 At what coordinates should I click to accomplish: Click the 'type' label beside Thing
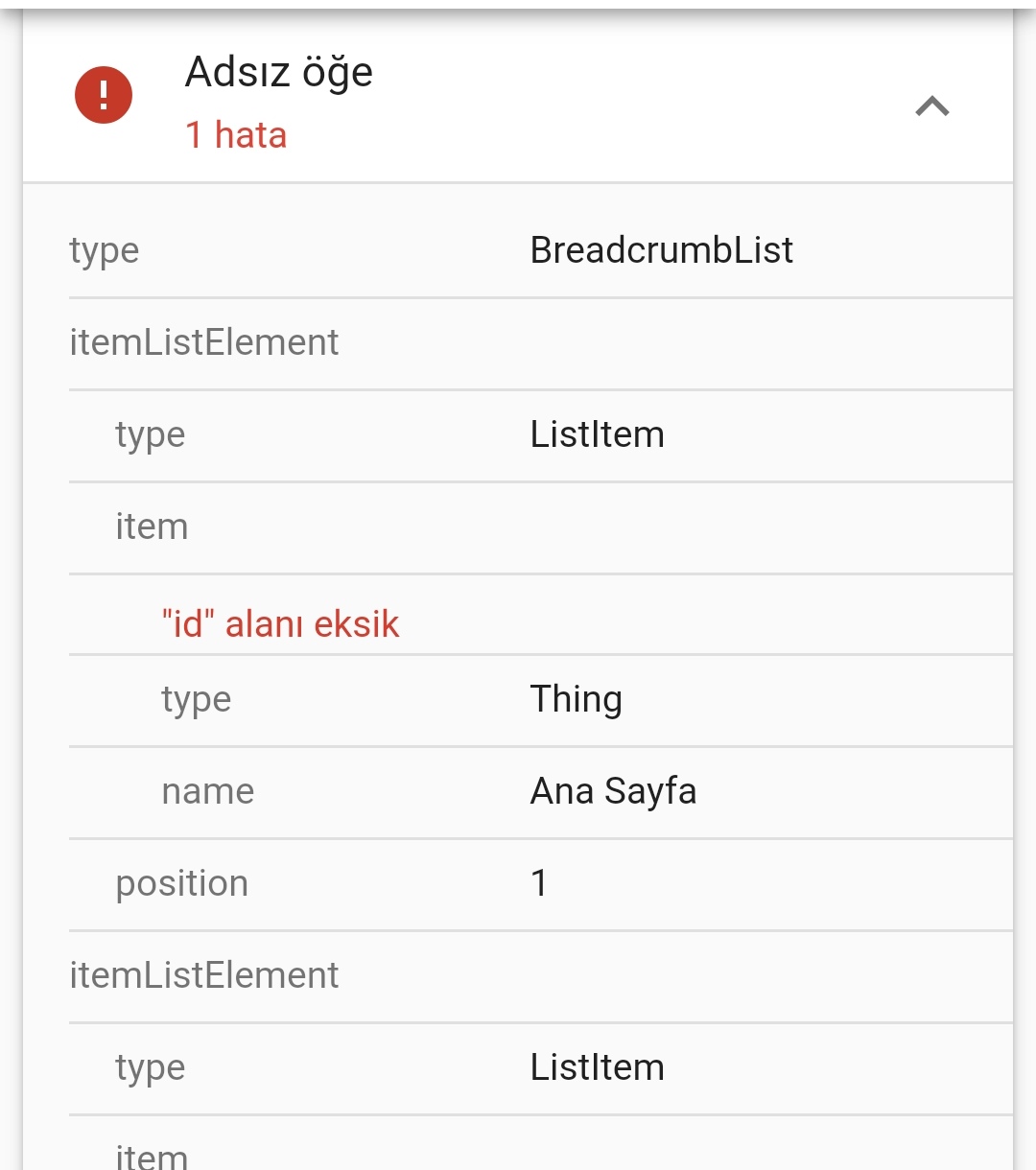click(x=197, y=700)
